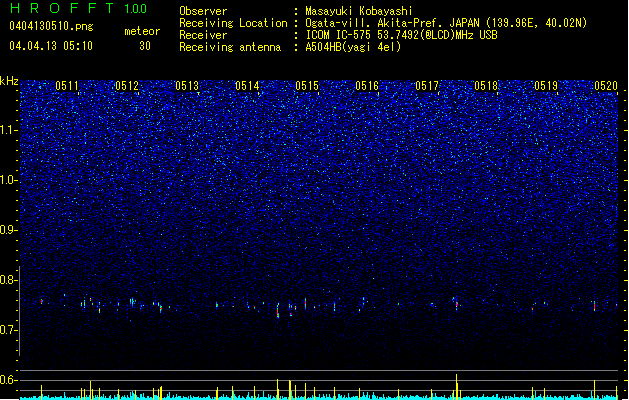
Task: Click the Receiving Location label
Action: point(233,23)
